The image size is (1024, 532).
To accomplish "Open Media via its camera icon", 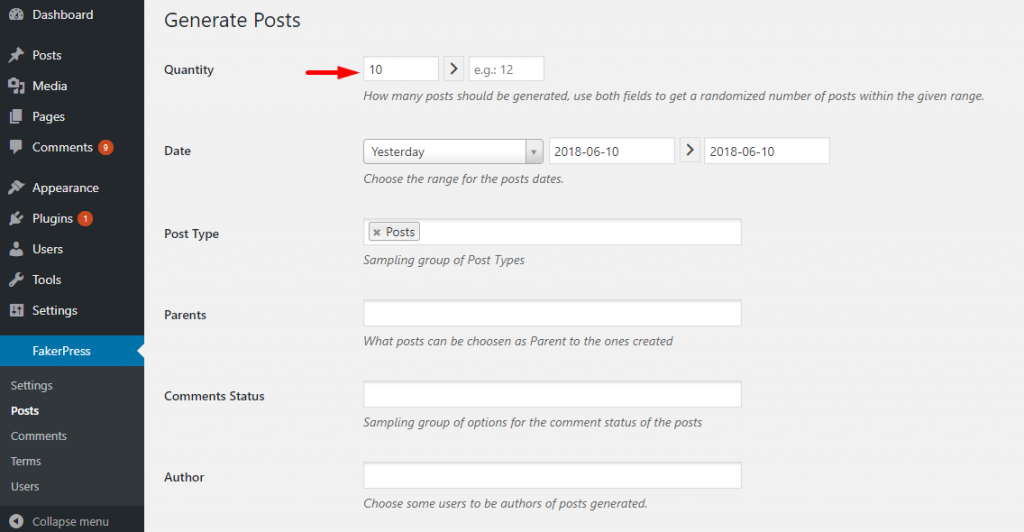I will tap(16, 86).
